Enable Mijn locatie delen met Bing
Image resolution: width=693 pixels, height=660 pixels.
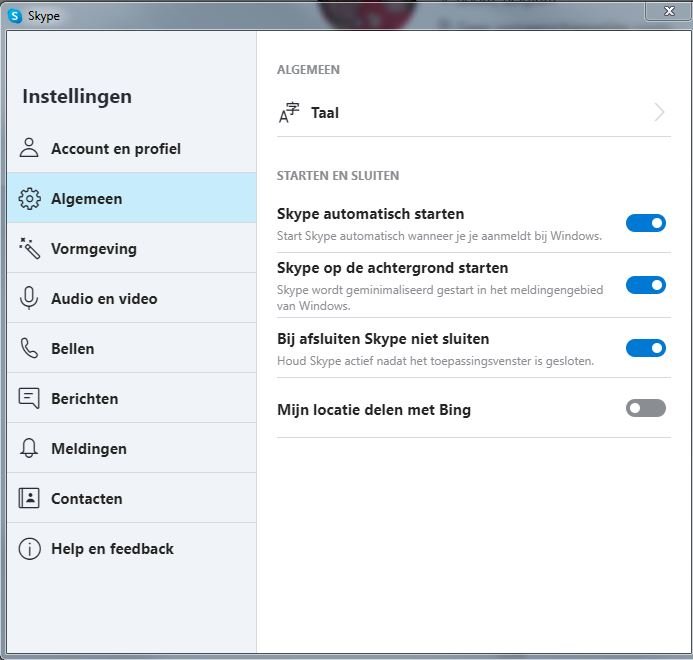point(646,408)
